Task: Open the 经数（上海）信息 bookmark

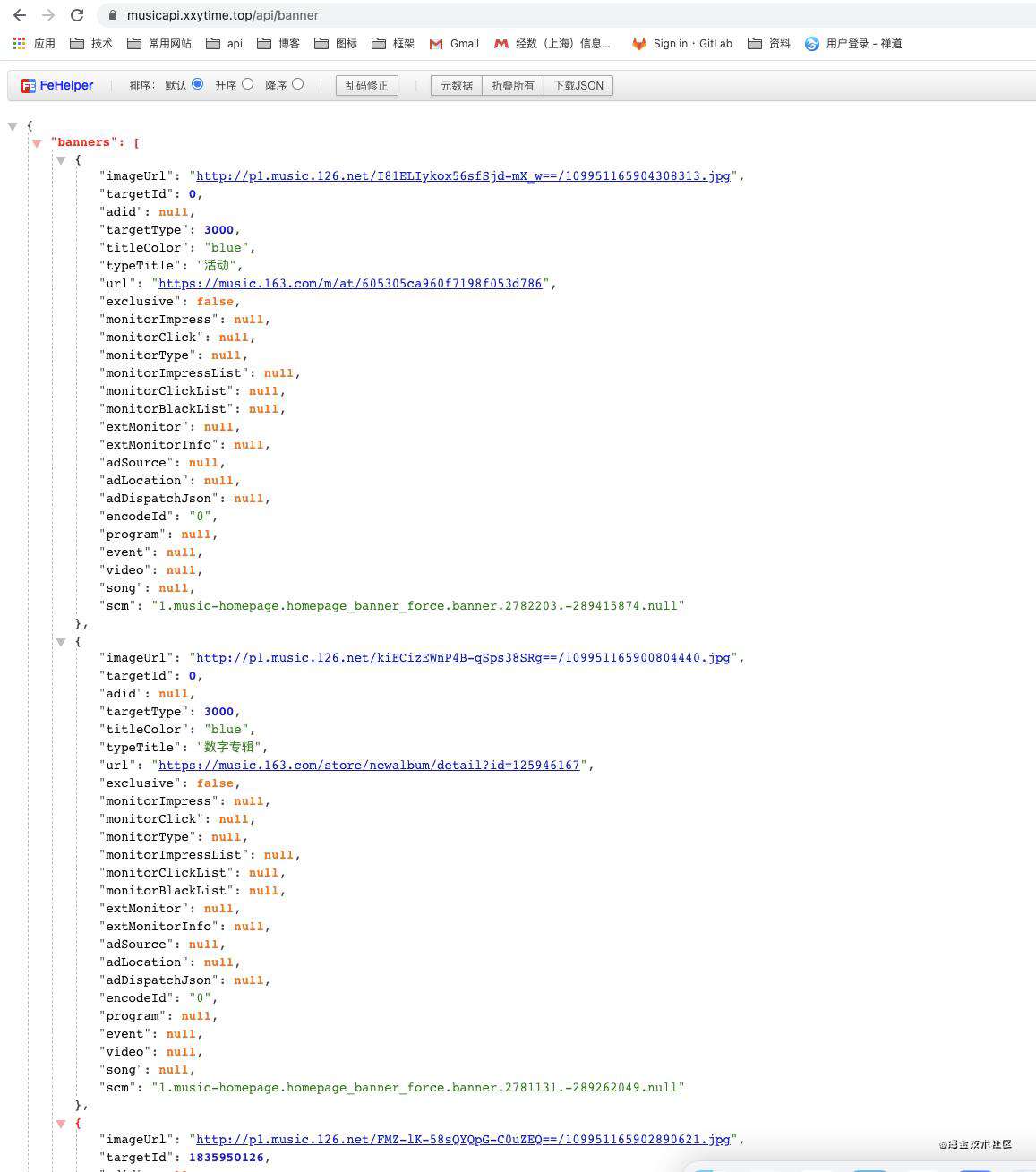Action: point(552,43)
